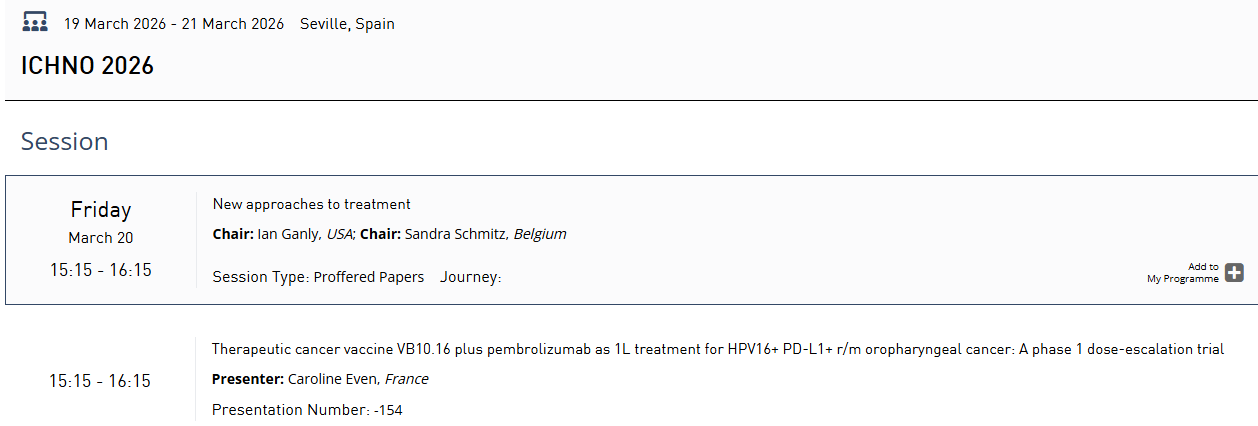
Task: Click the March 20 session date
Action: [x=101, y=238]
